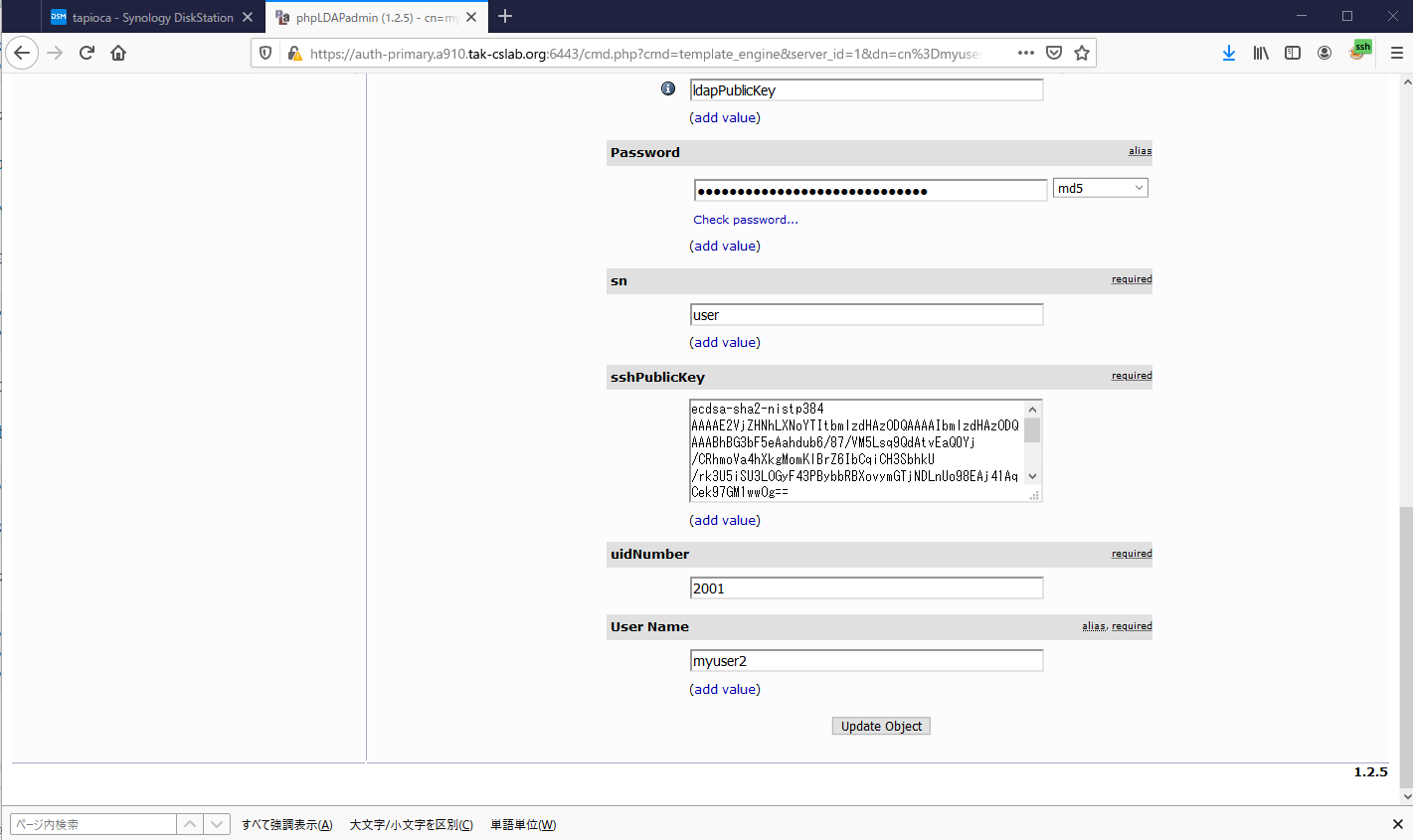Click the ssh extension icon
The image size is (1413, 840).
[1359, 51]
